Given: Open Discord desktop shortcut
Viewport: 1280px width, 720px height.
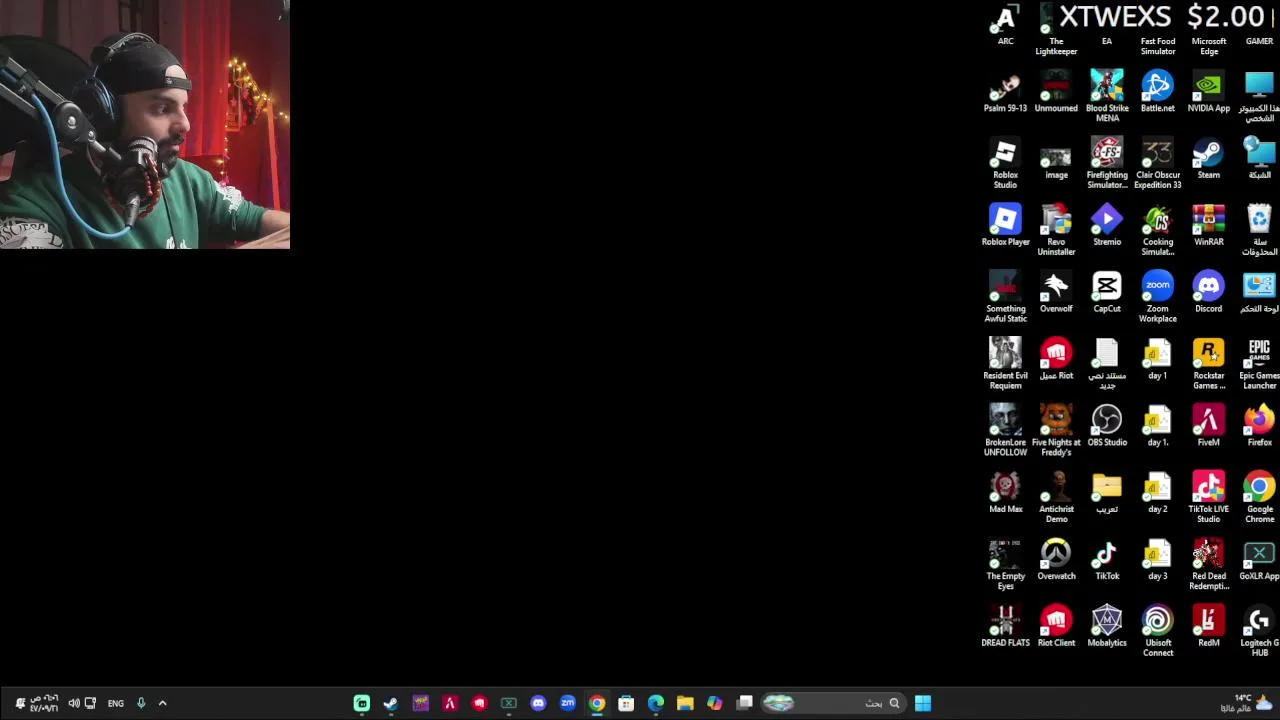Looking at the screenshot, I should coord(1209,293).
